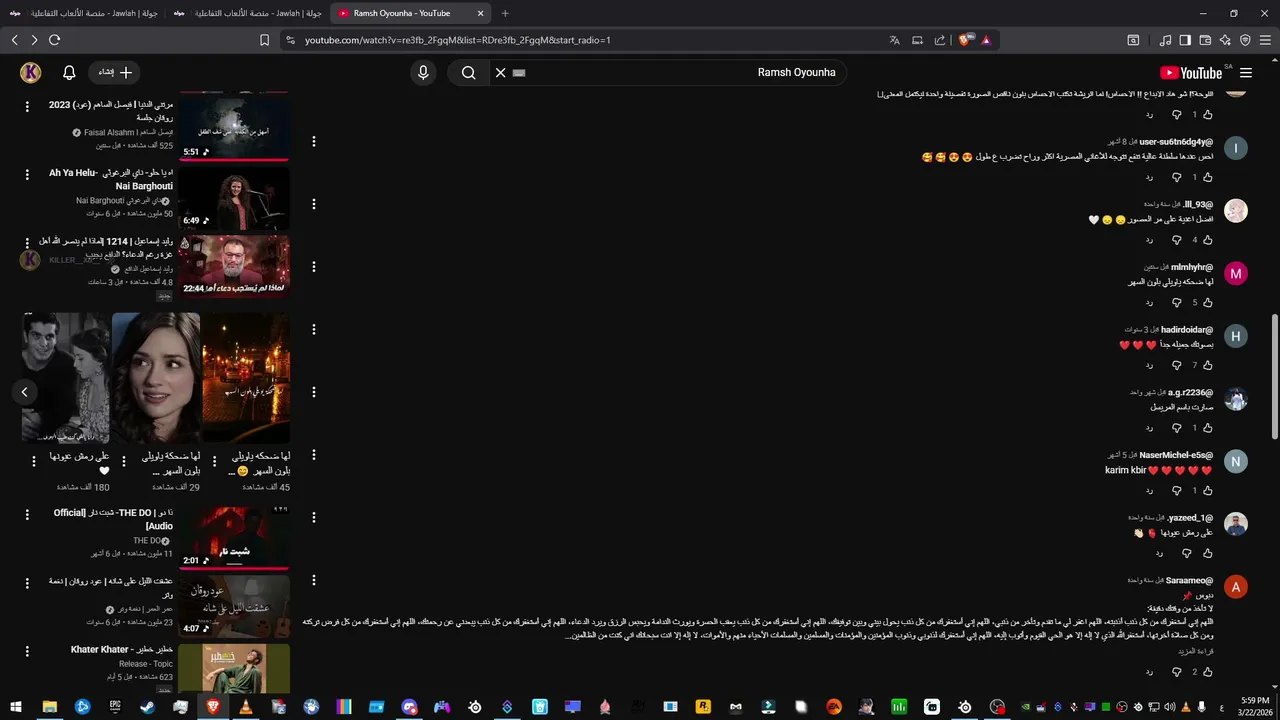Open the taskbar clock showing 5:59 PM
The height and width of the screenshot is (720, 1280).
(1255, 706)
